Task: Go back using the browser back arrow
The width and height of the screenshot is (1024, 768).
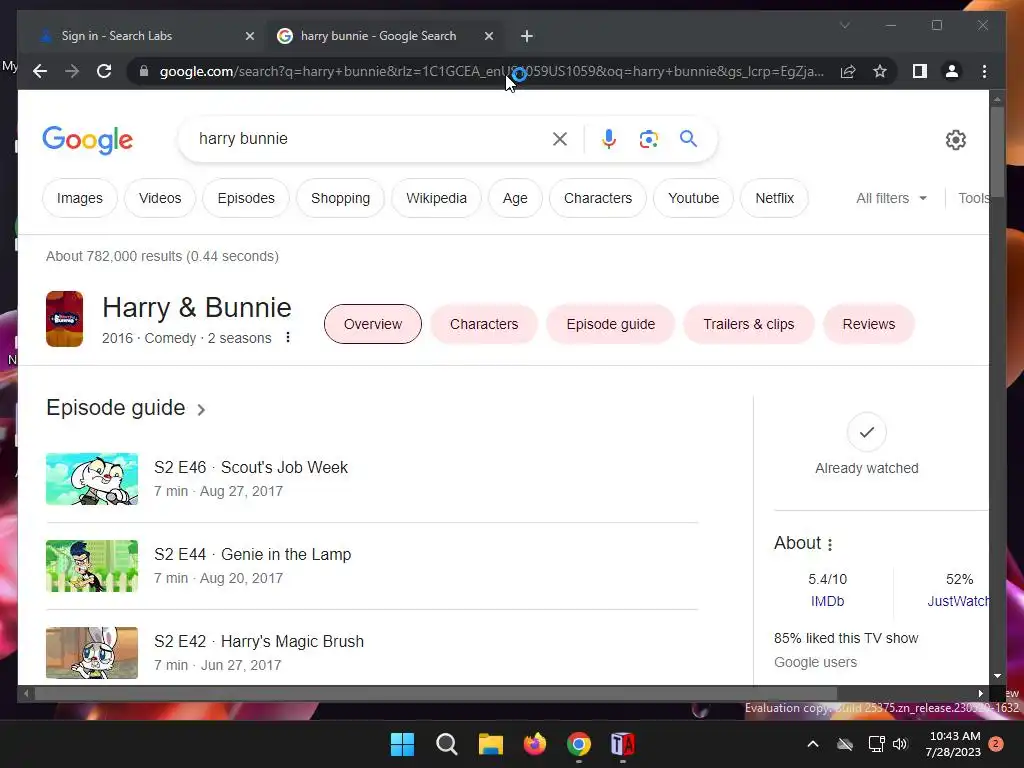Action: coord(40,71)
